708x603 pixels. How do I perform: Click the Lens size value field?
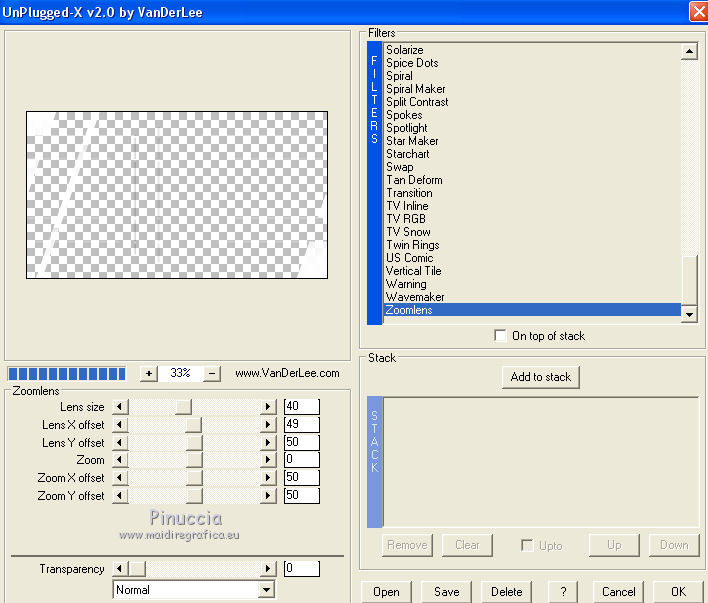pos(301,406)
